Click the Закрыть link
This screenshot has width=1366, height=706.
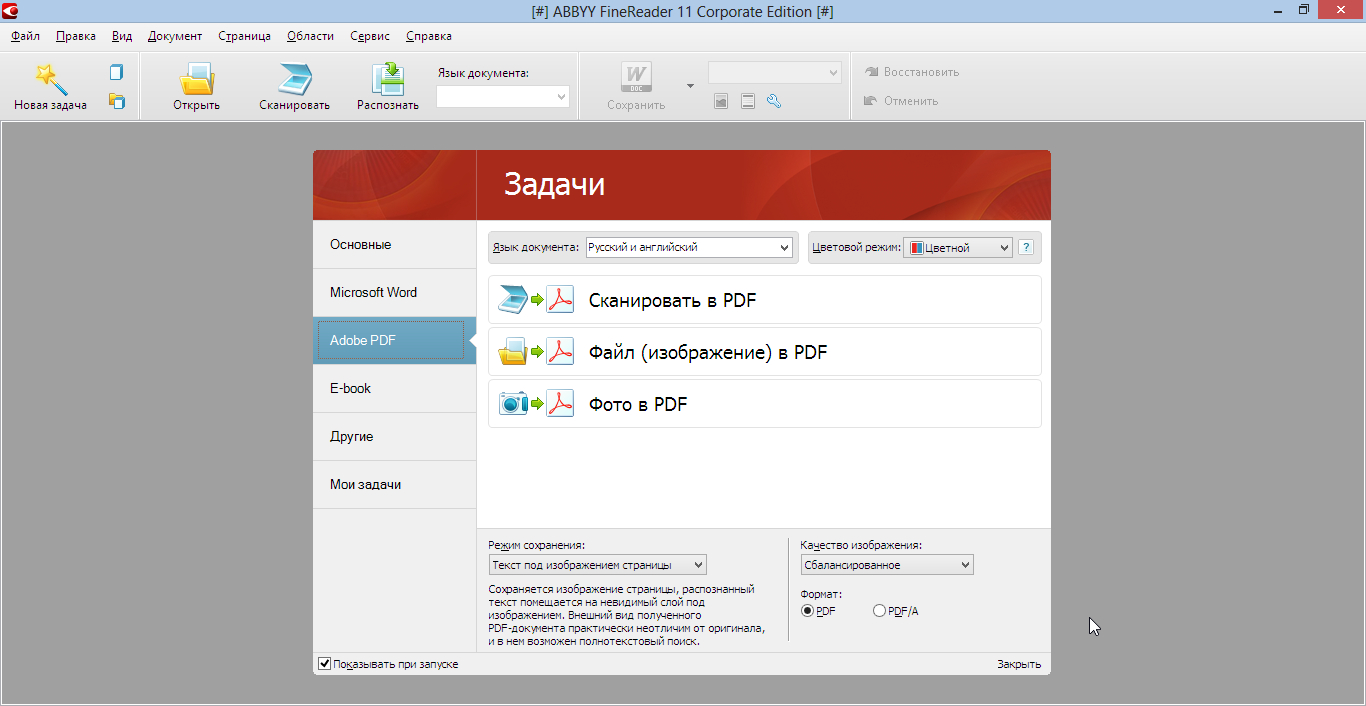(1018, 664)
